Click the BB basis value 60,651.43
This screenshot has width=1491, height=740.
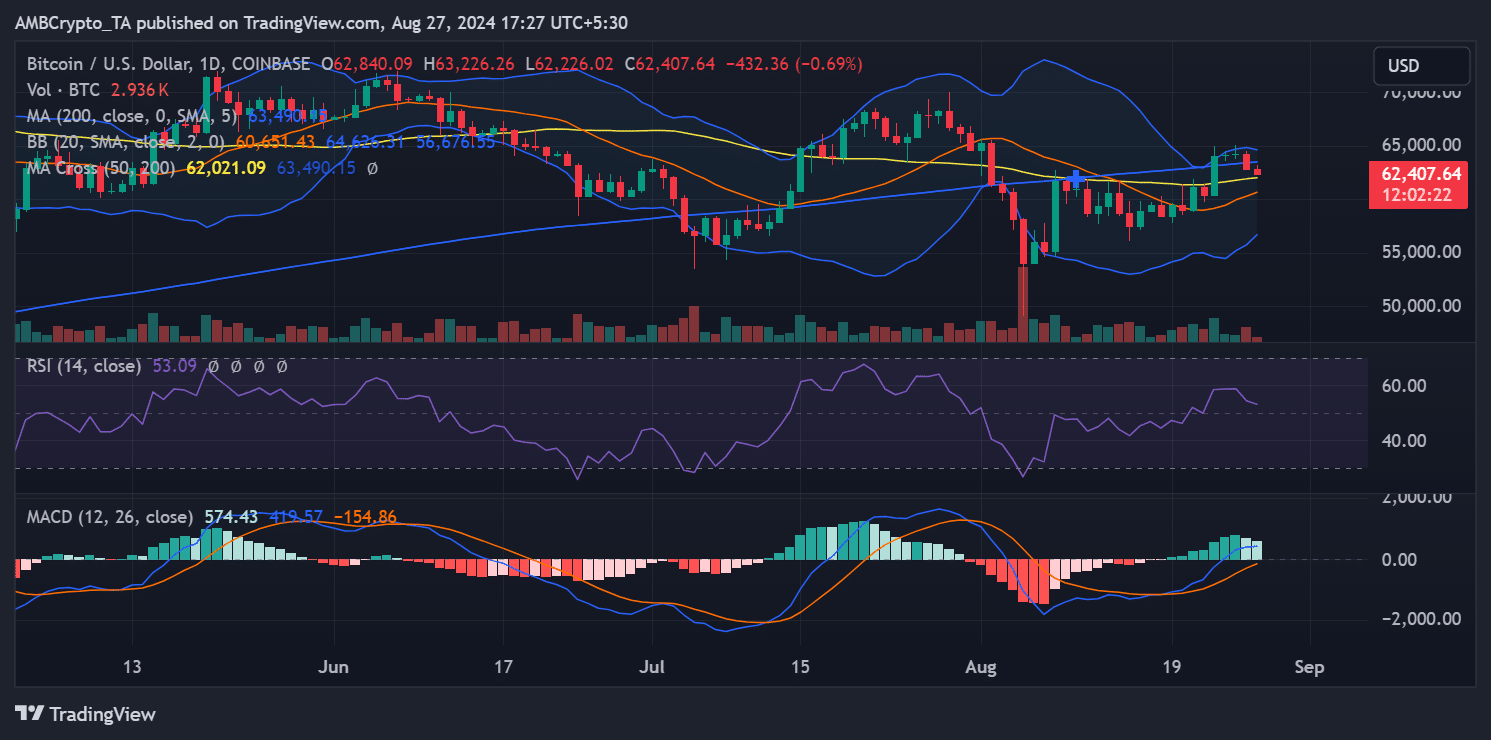[274, 142]
